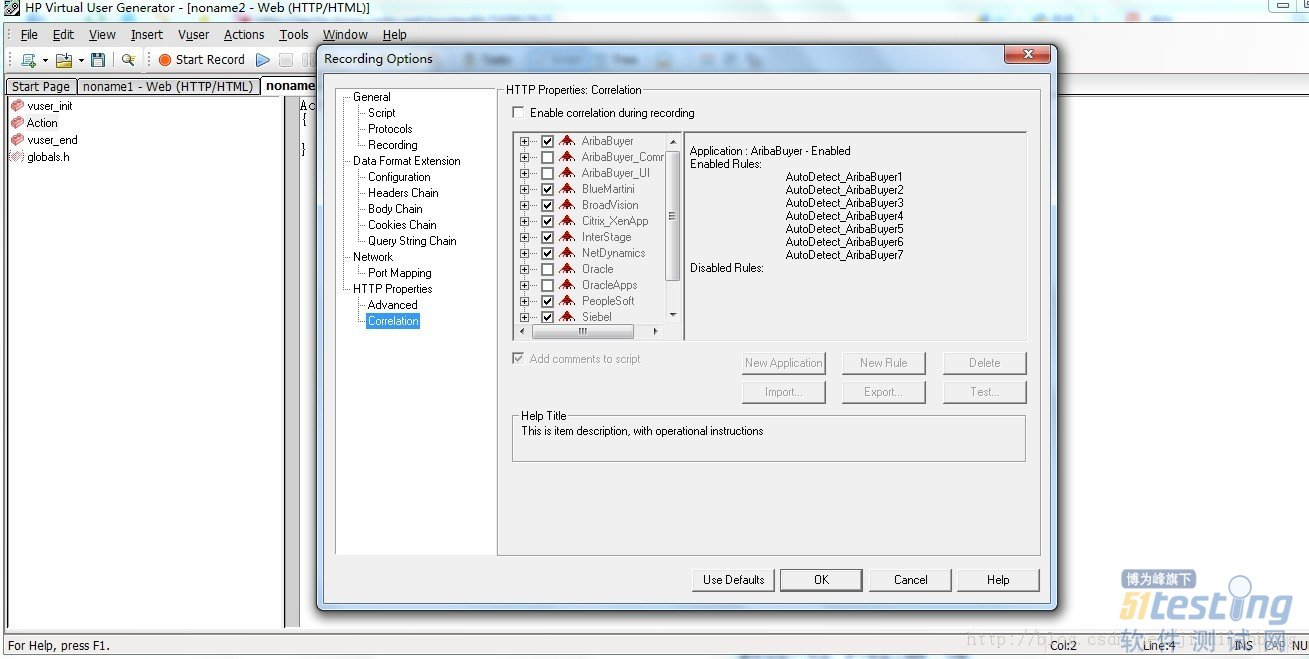Switch to noname1 - Web (HTTP/HTML) tab
The width and height of the screenshot is (1309, 659).
tap(167, 87)
